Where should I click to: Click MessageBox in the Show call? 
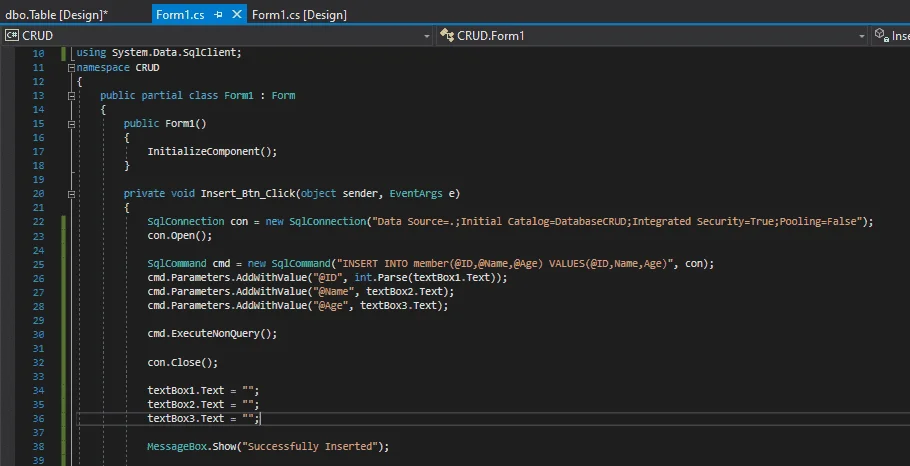point(177,446)
